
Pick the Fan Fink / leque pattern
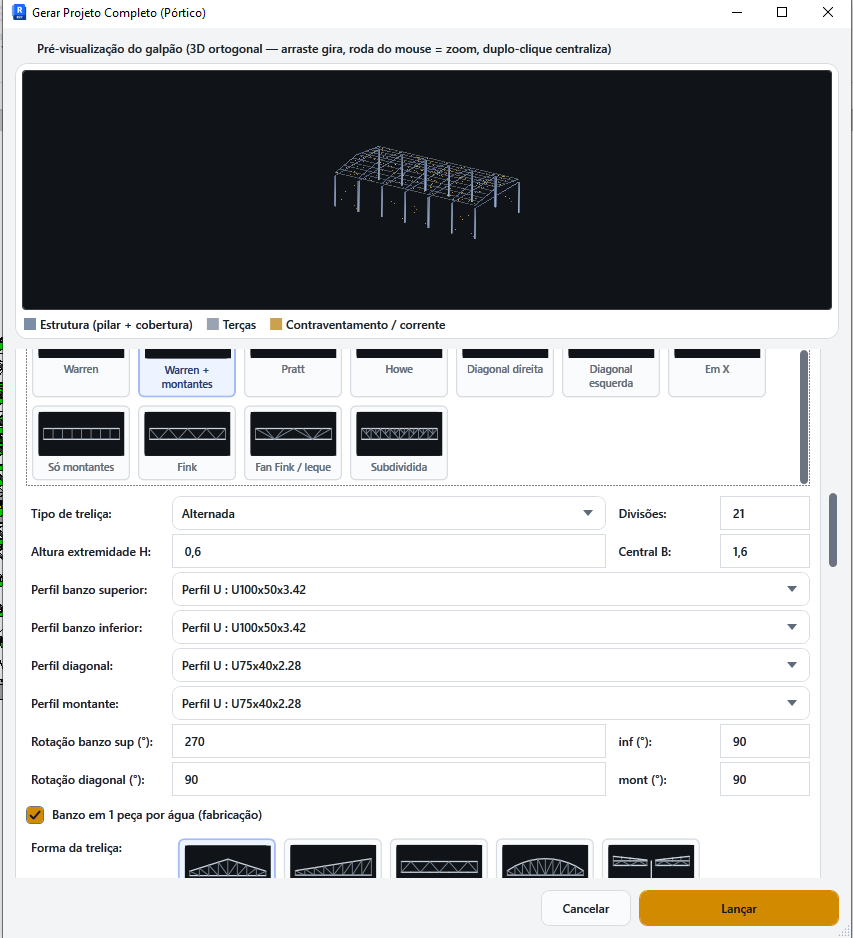[293, 443]
